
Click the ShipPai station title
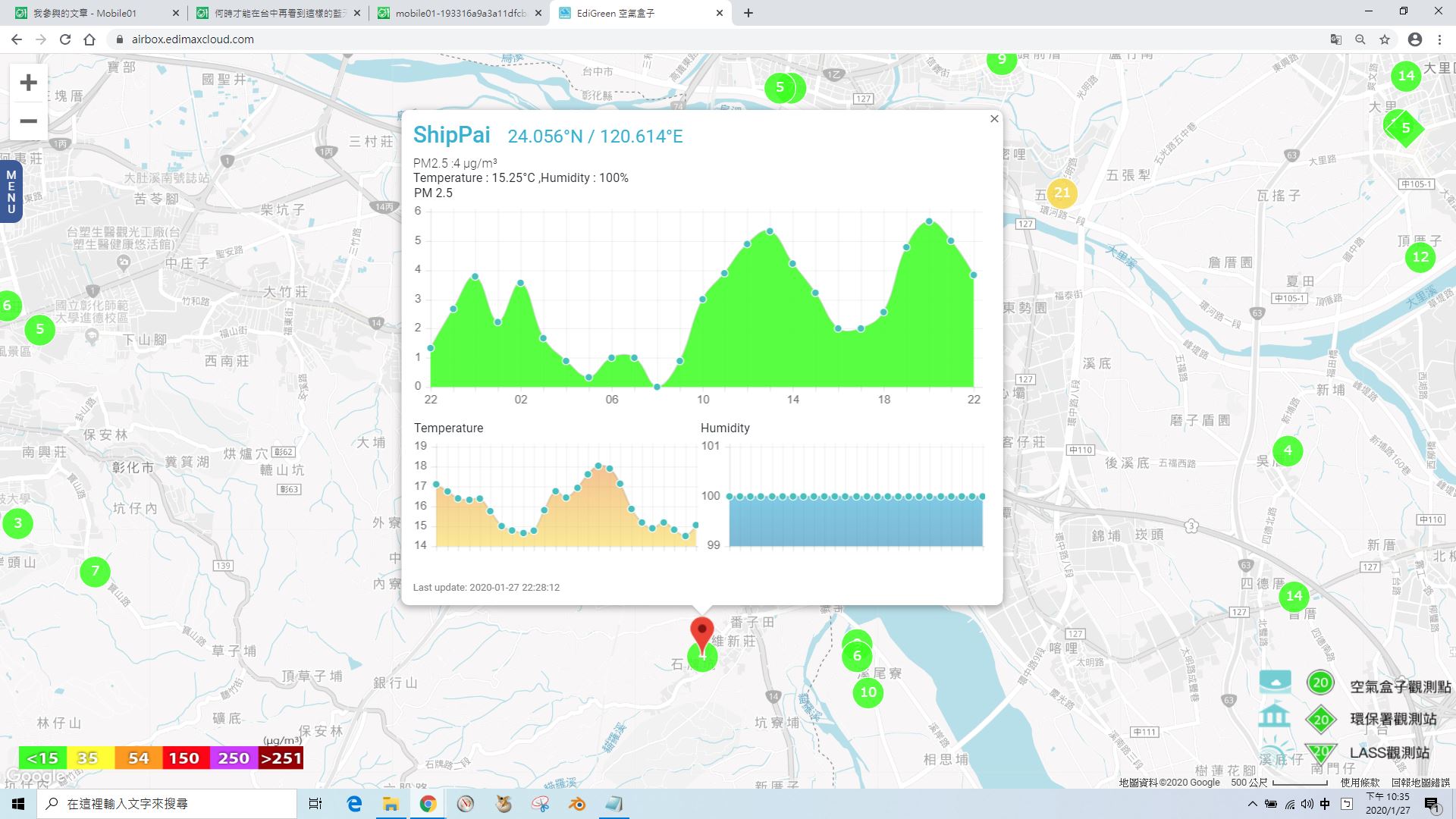pyautogui.click(x=452, y=135)
